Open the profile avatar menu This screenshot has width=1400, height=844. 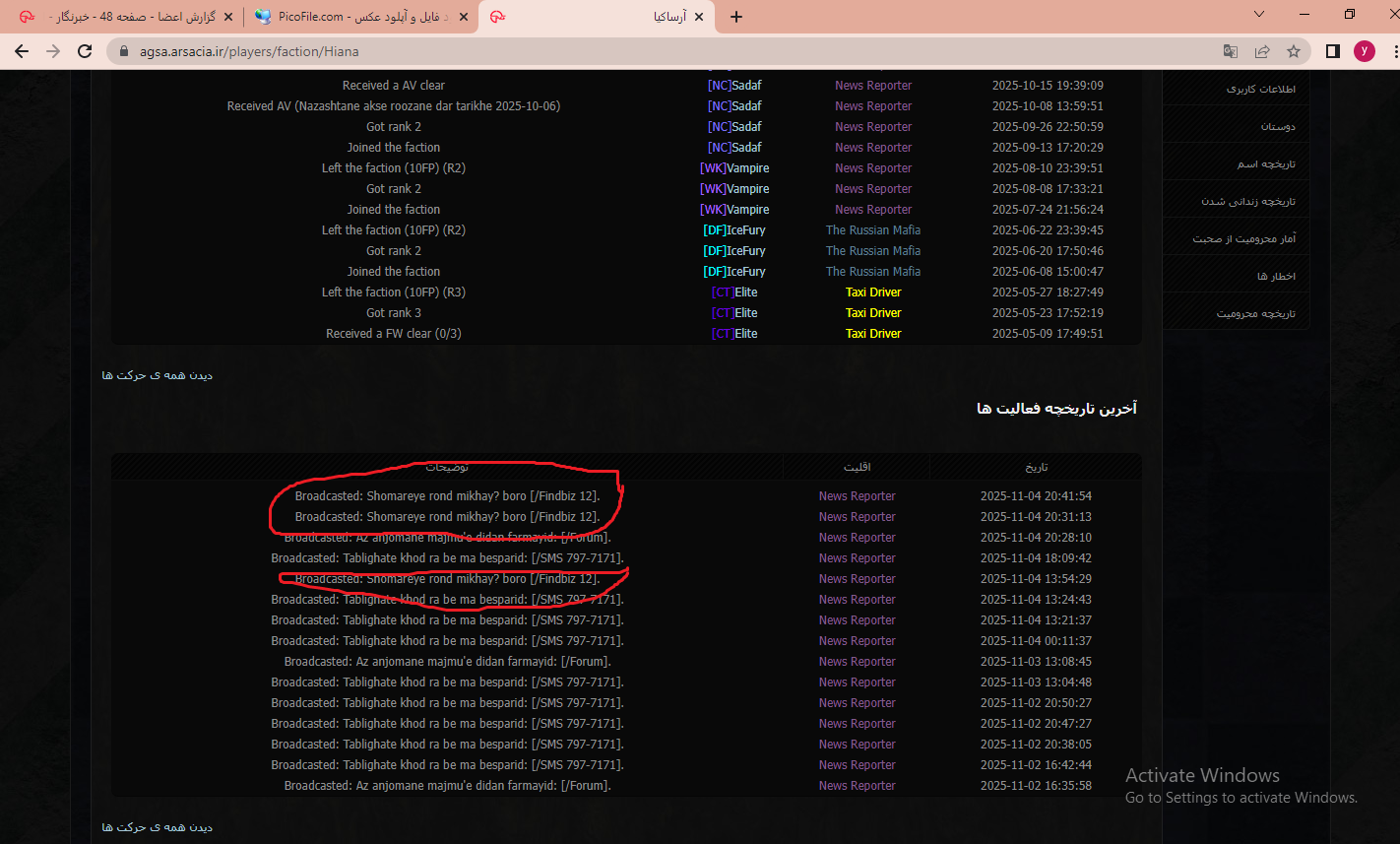click(x=1364, y=51)
